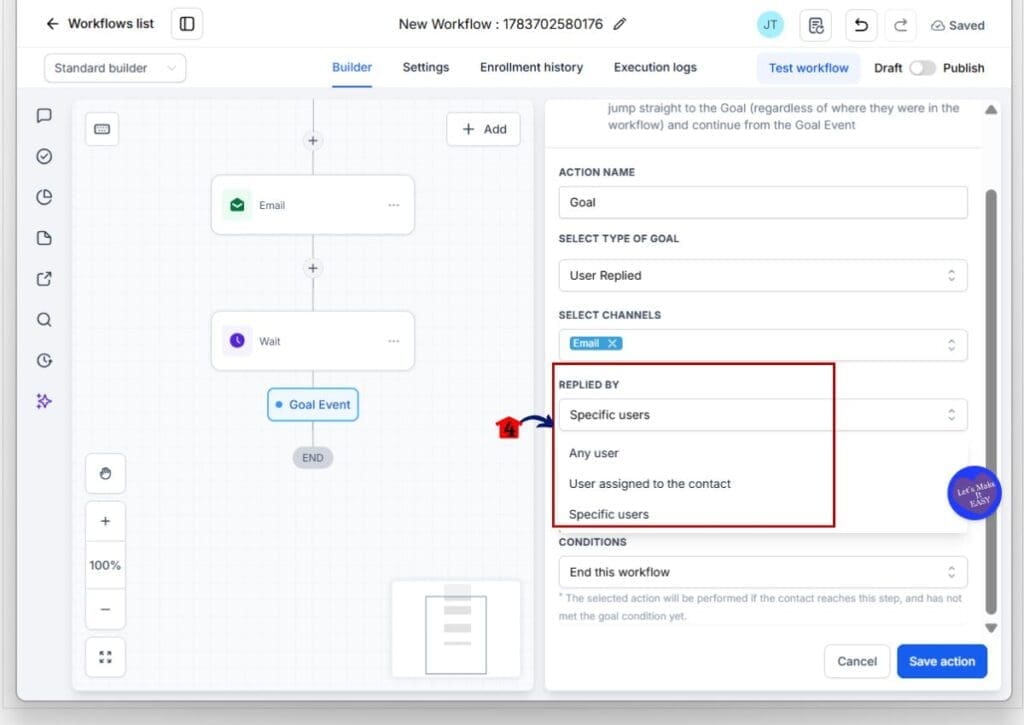Open the Email node options menu
The height and width of the screenshot is (725, 1024).
point(394,205)
